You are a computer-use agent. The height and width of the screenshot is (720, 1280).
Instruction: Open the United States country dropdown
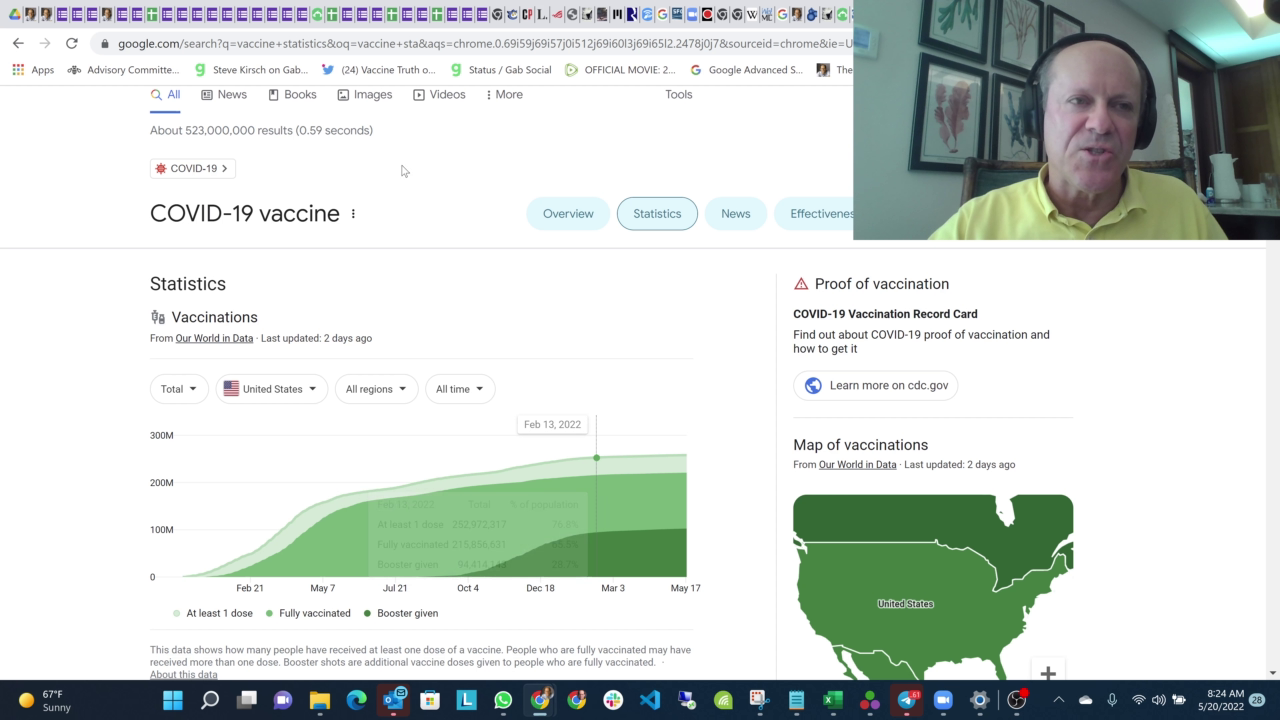[x=271, y=389]
